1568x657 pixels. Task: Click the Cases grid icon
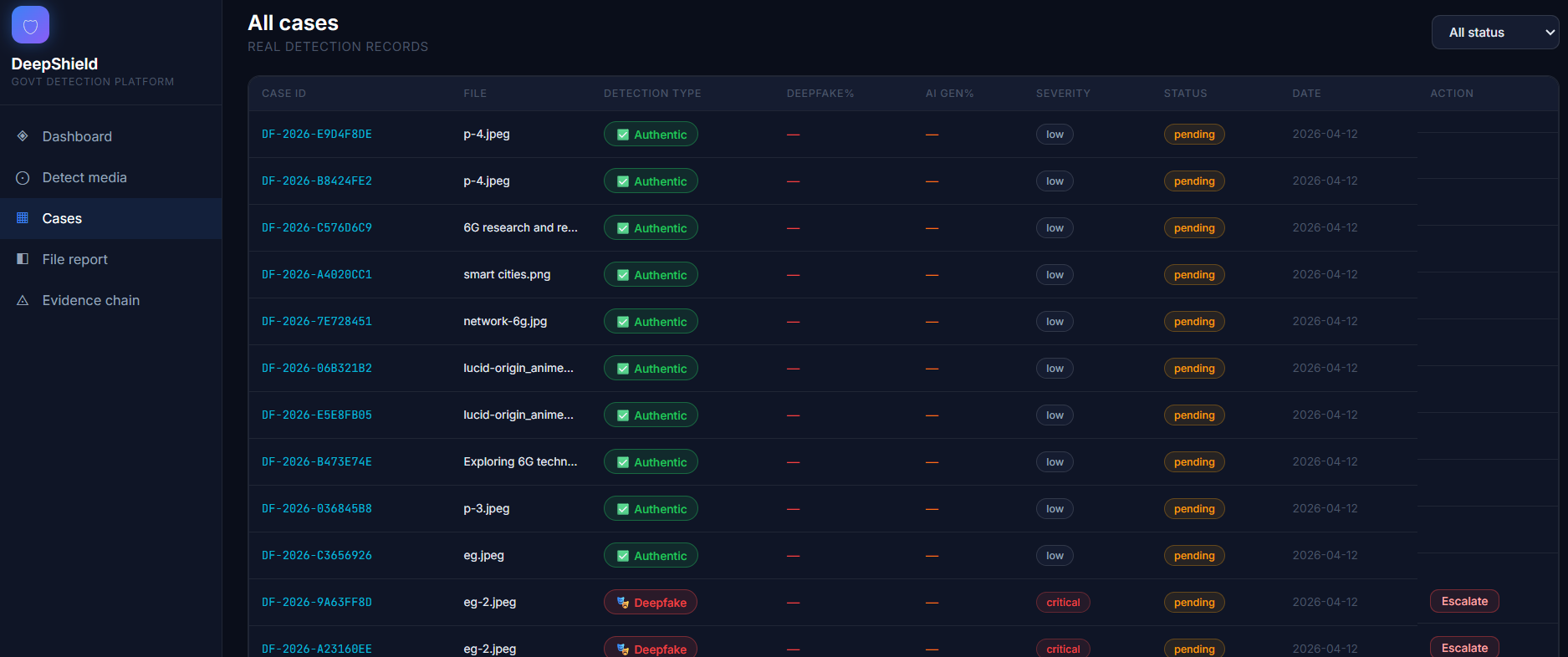click(23, 218)
